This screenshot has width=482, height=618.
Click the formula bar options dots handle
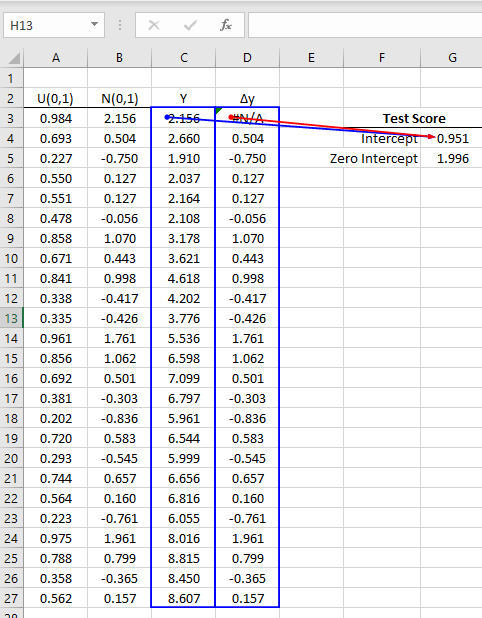pos(120,25)
